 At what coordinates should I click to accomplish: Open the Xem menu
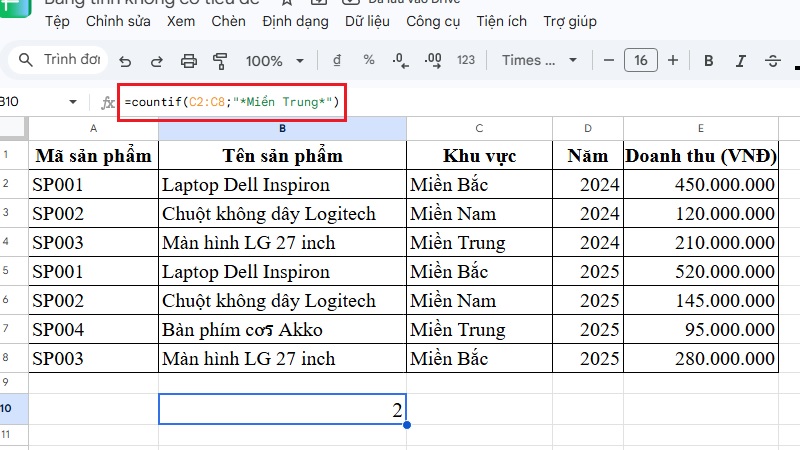181,21
